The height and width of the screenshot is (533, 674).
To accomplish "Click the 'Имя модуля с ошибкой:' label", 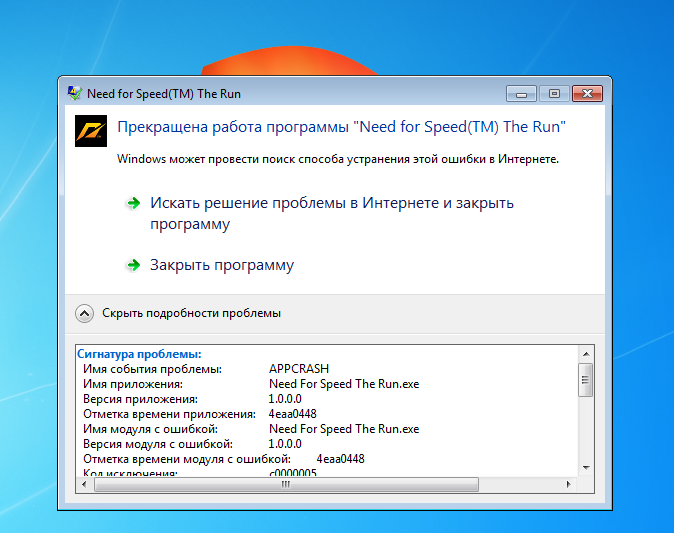I will [150, 429].
